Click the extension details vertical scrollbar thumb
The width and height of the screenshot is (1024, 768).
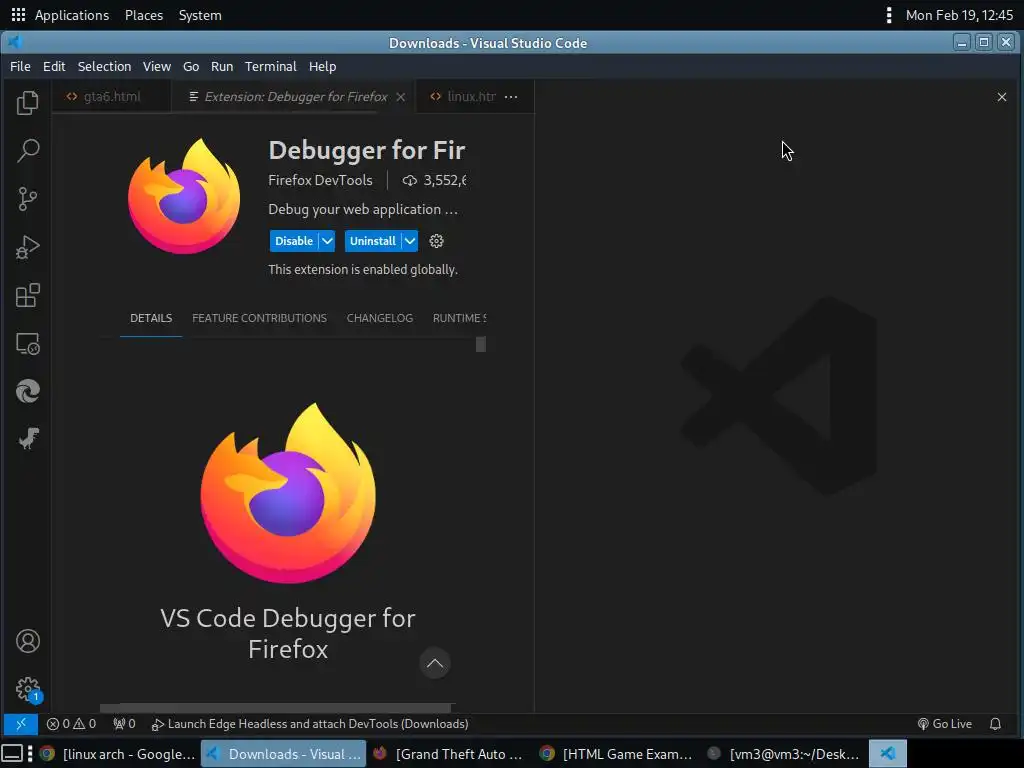481,344
